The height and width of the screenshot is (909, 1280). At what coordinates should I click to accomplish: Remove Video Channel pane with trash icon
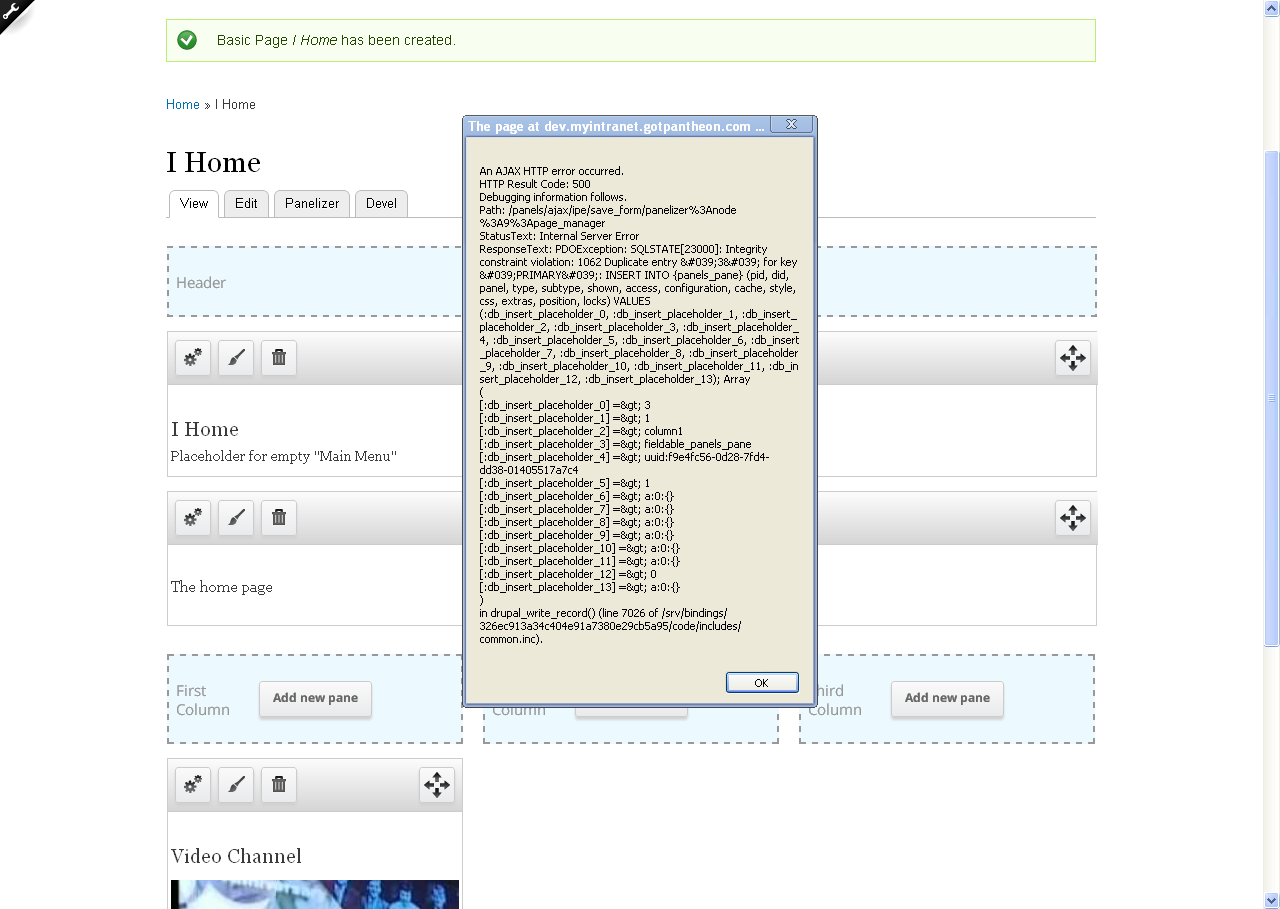click(279, 785)
